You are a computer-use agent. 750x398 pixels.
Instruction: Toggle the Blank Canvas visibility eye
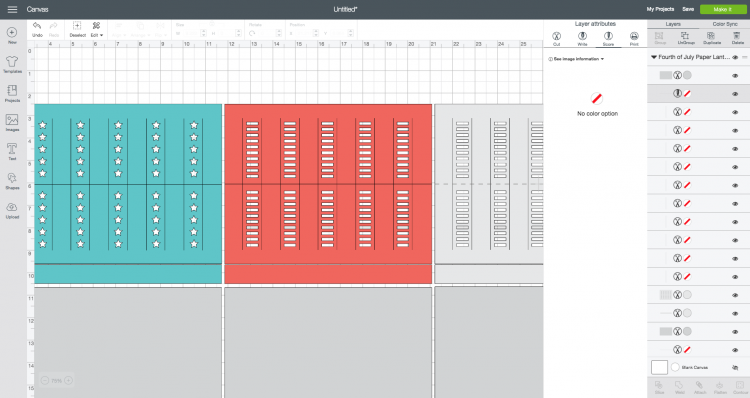735,367
